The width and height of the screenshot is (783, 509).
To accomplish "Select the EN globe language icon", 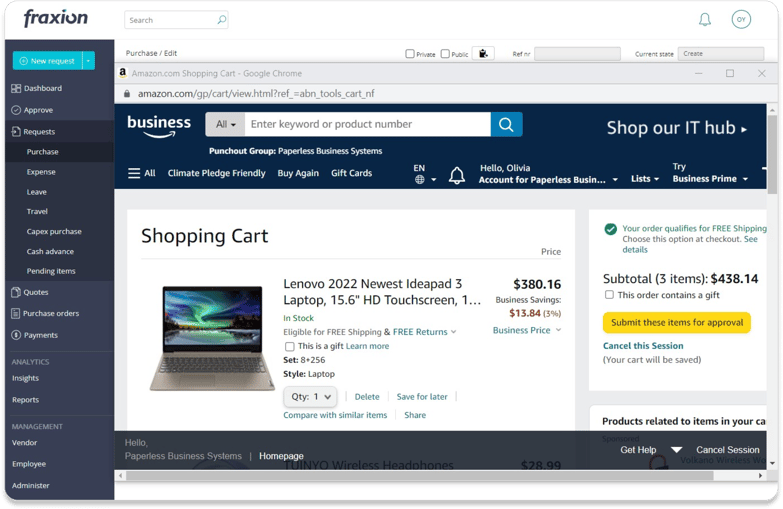I will [x=419, y=179].
